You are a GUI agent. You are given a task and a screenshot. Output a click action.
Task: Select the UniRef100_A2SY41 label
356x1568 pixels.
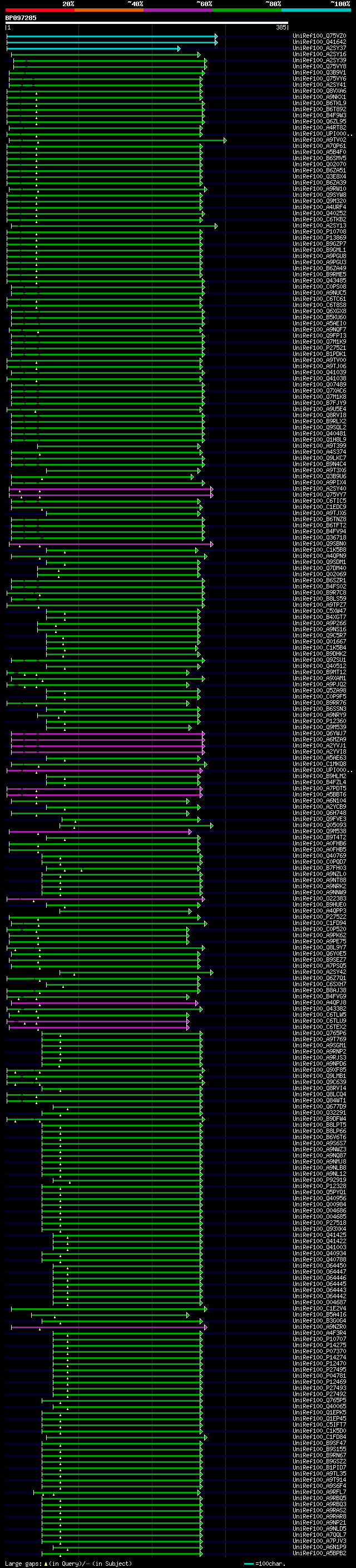pyautogui.click(x=319, y=85)
